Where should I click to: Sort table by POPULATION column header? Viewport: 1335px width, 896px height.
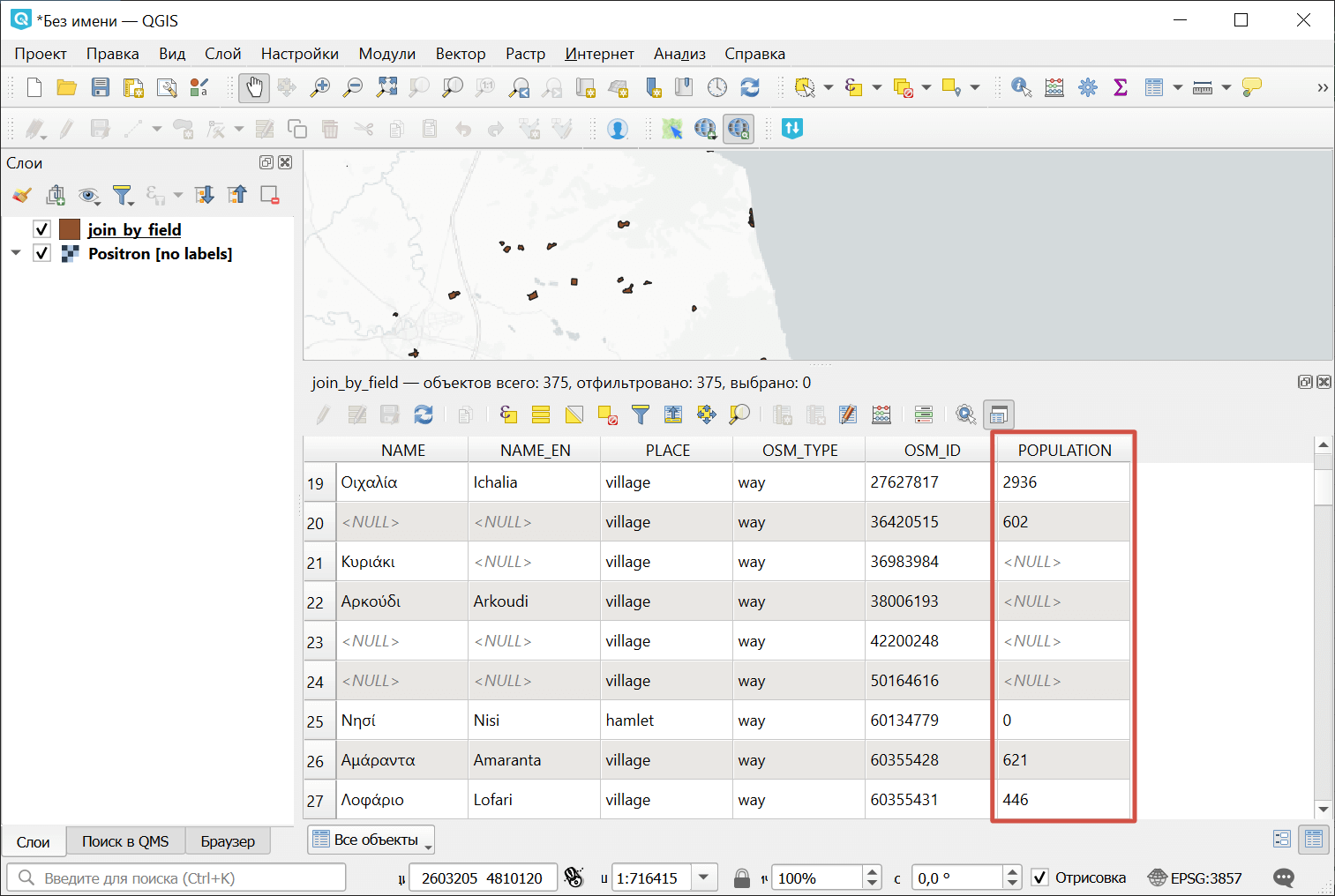(x=1063, y=450)
